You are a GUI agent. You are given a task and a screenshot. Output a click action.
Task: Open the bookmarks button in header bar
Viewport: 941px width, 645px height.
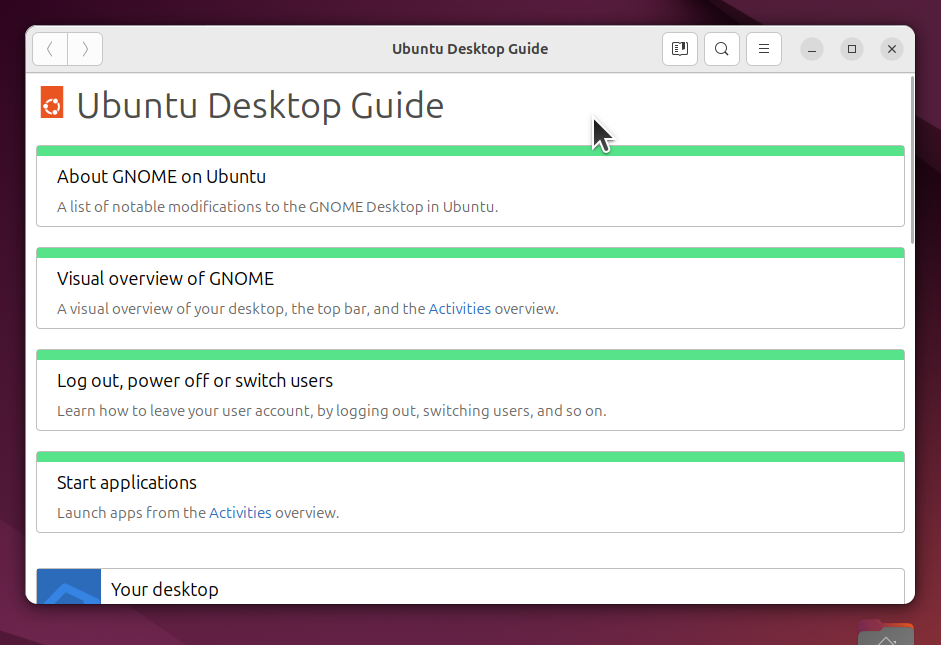tap(680, 49)
